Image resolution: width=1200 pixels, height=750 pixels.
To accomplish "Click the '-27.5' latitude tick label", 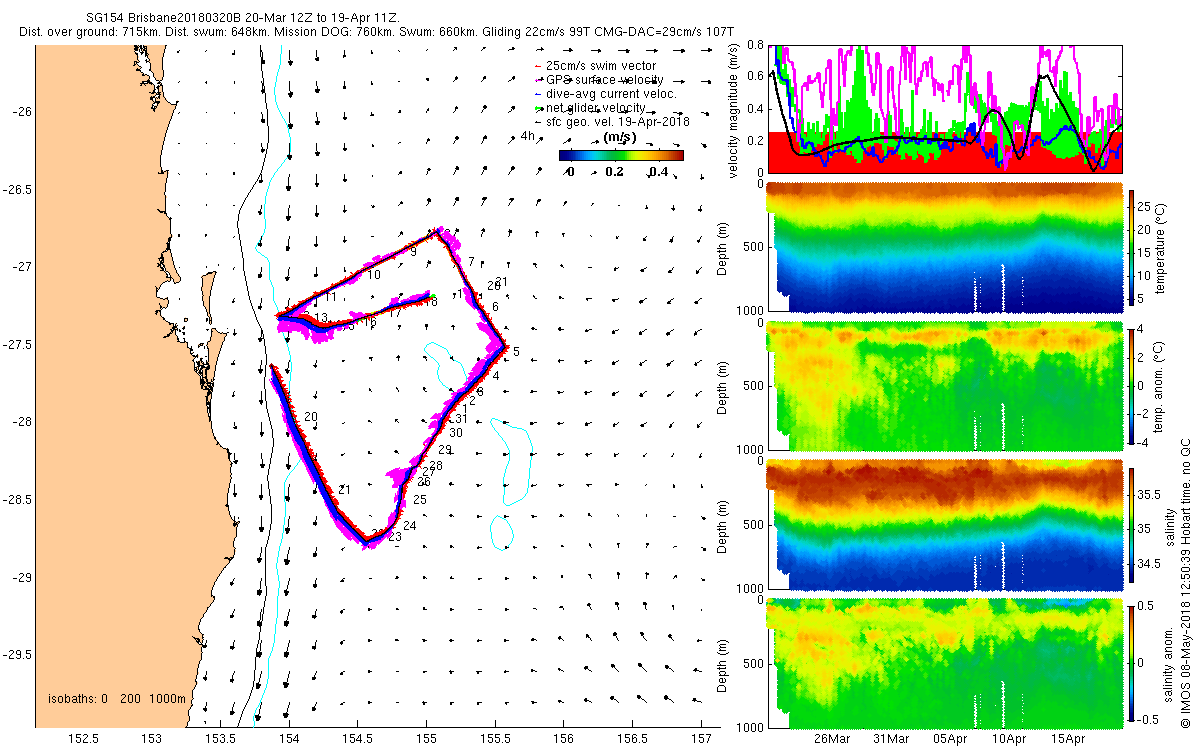I will [16, 344].
